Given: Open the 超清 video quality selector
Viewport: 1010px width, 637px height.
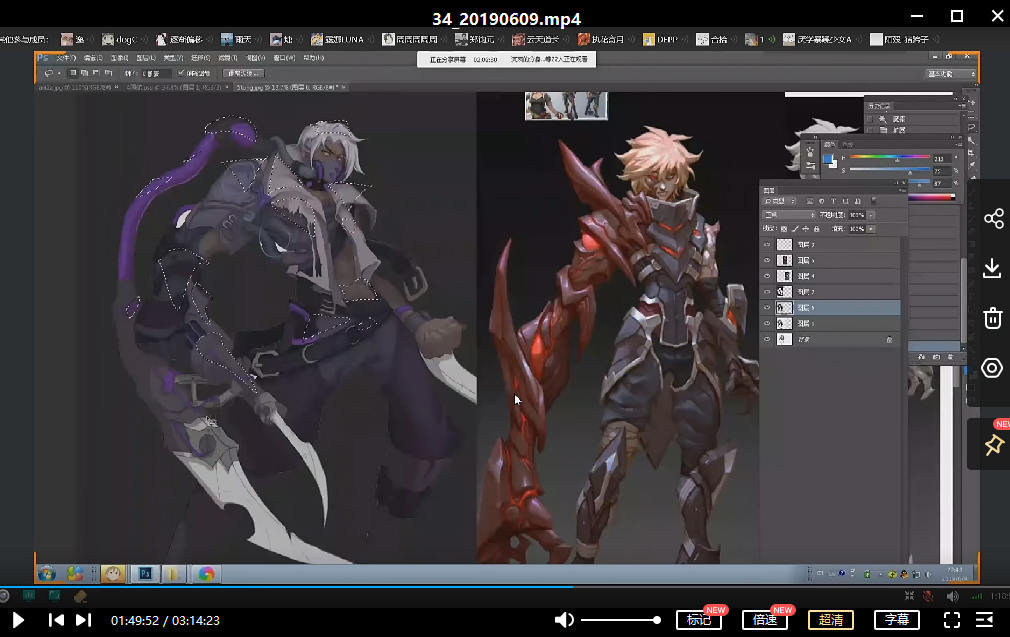Looking at the screenshot, I should (x=831, y=620).
